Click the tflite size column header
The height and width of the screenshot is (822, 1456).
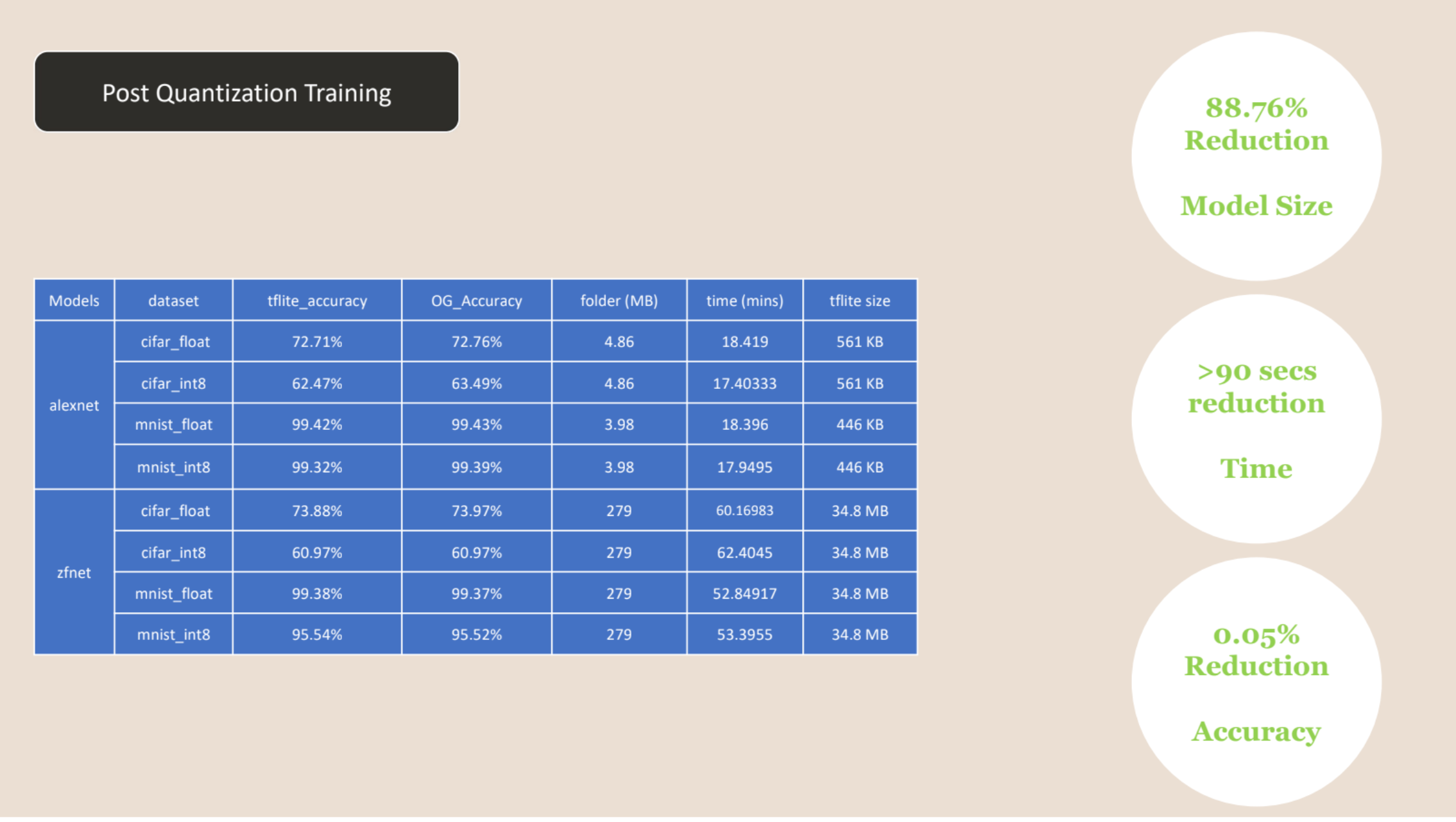[859, 300]
